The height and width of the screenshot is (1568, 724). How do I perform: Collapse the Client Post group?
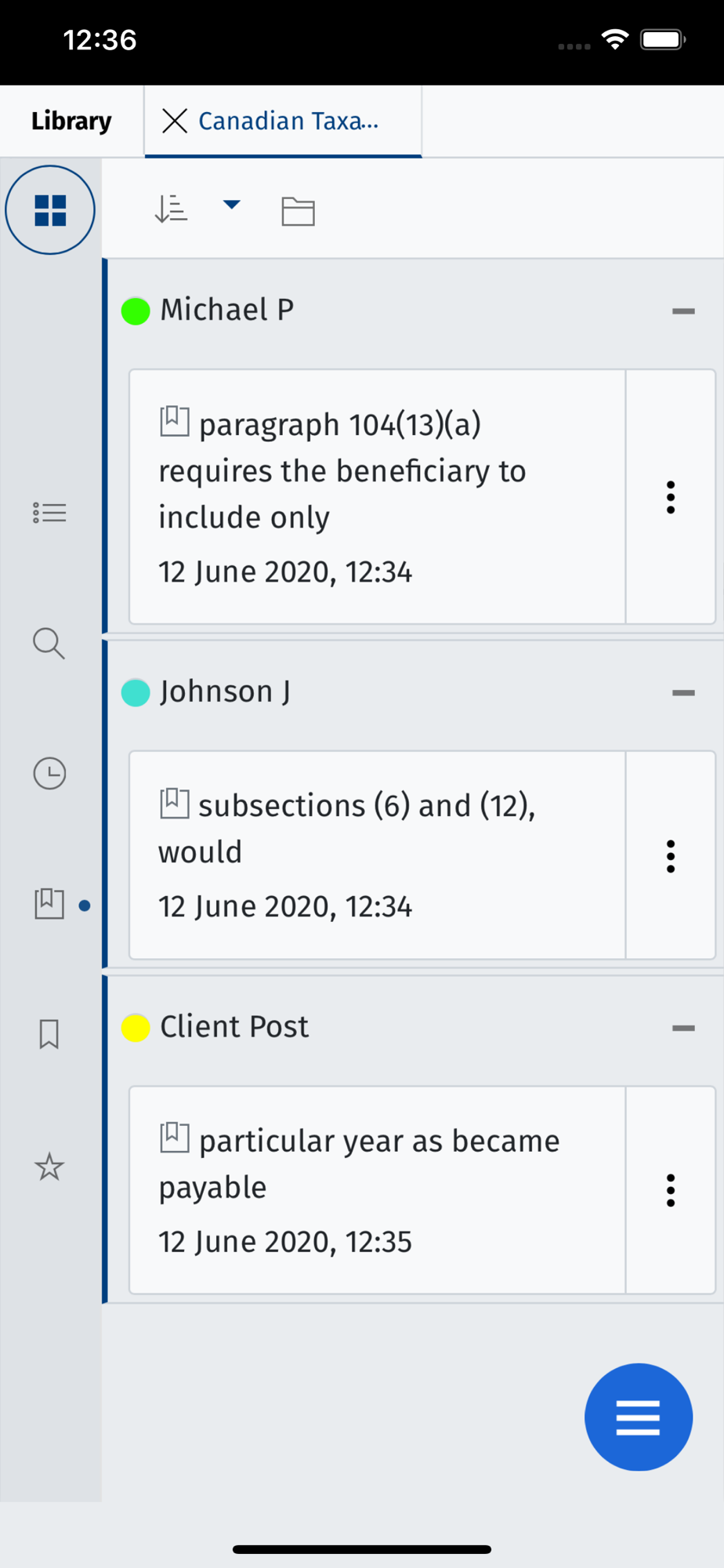683,1028
